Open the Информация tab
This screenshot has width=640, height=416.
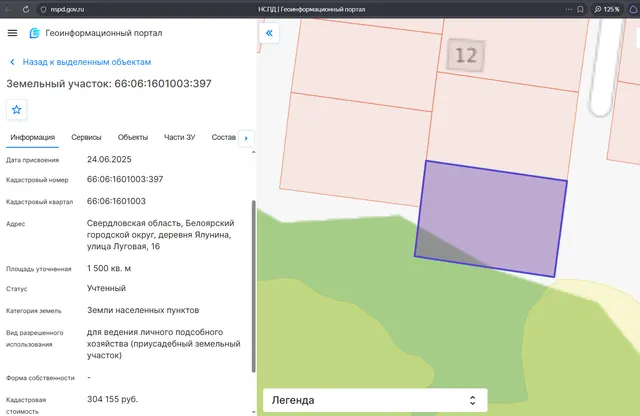click(33, 137)
